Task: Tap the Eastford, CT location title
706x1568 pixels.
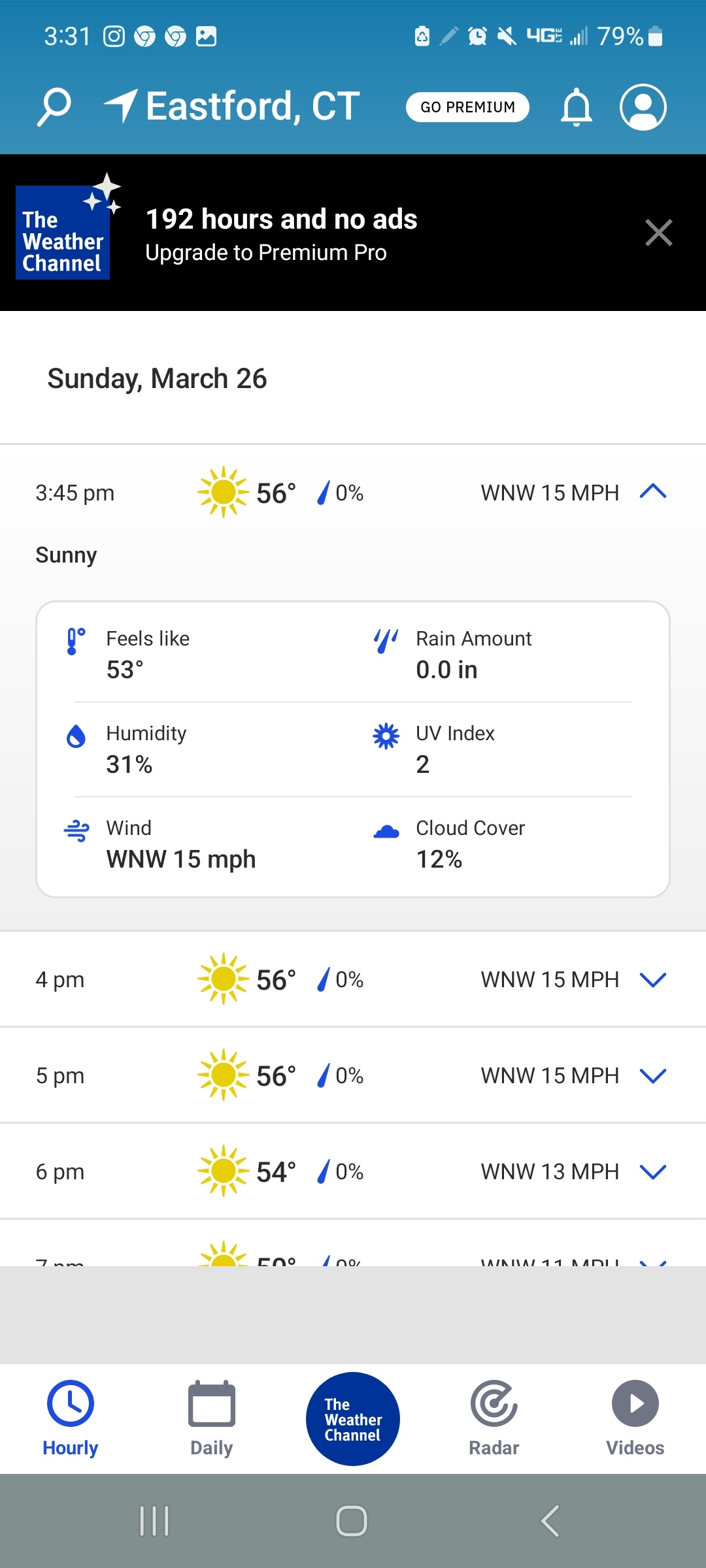Action: coord(253,106)
